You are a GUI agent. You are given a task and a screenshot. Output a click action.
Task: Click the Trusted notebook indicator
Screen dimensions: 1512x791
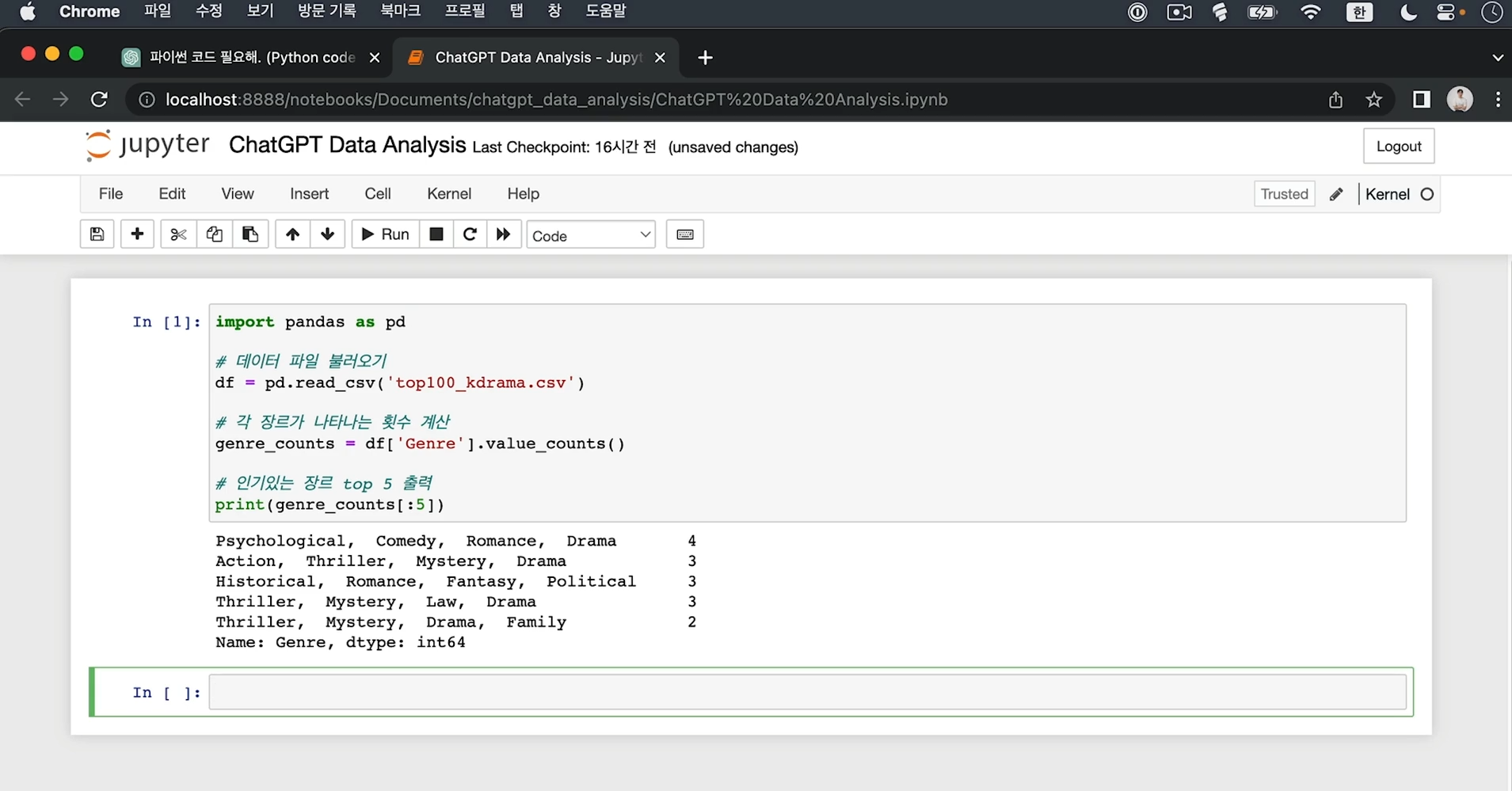(1285, 194)
